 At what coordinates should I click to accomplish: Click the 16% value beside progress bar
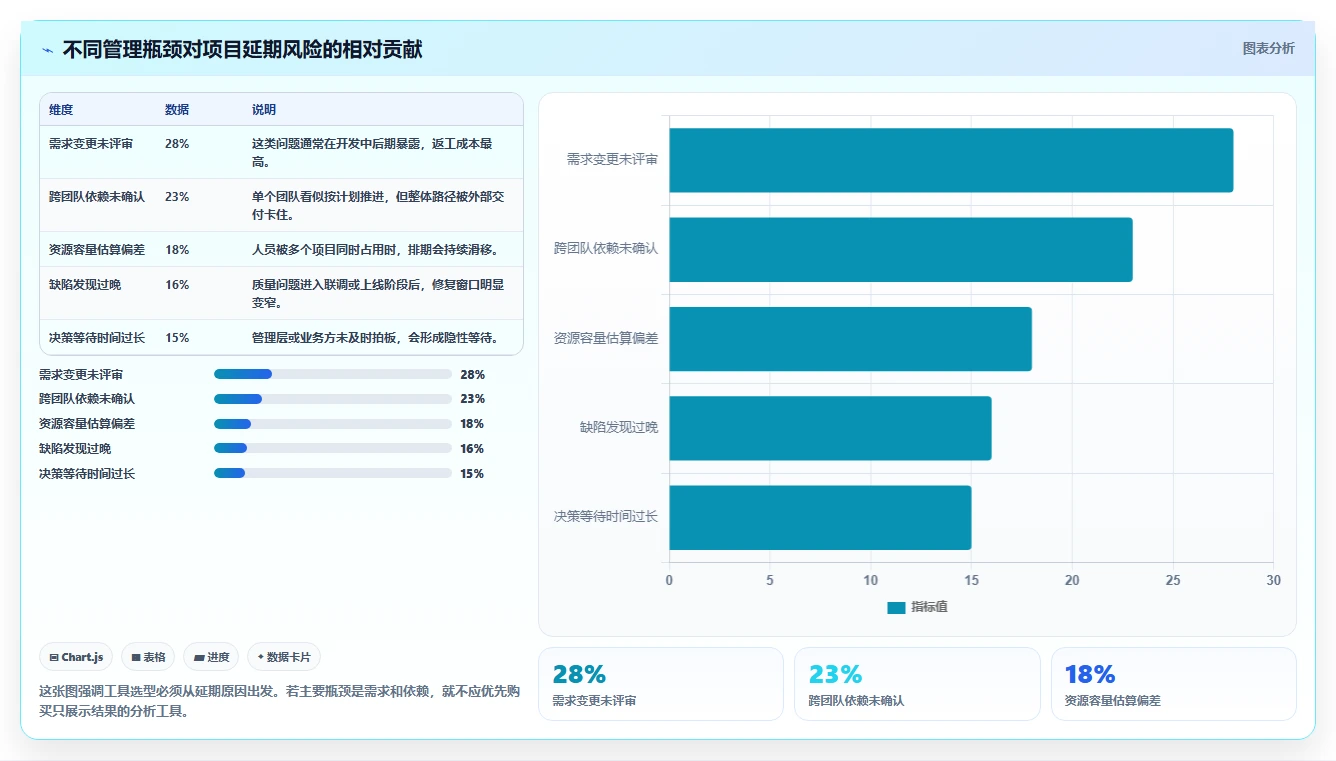(472, 449)
